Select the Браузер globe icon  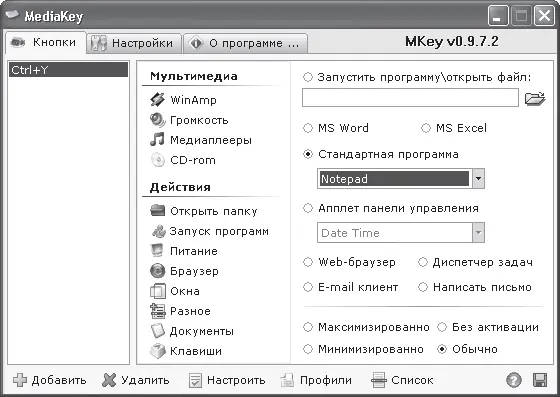[x=158, y=271]
